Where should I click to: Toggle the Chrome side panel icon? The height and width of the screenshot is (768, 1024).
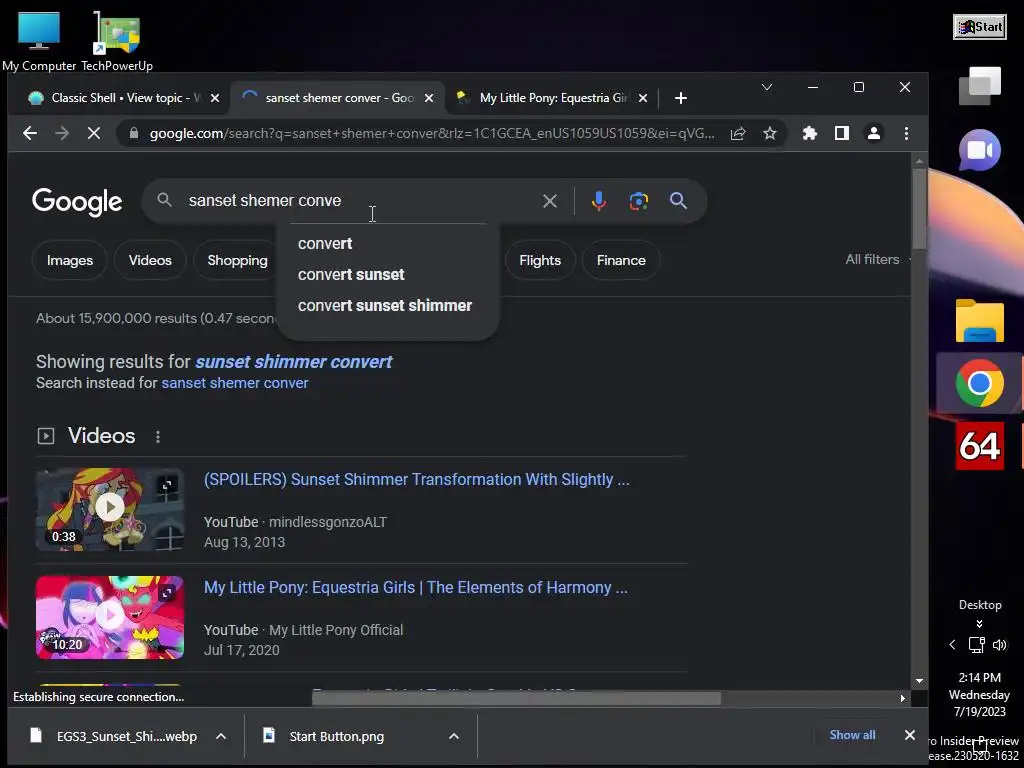(842, 133)
